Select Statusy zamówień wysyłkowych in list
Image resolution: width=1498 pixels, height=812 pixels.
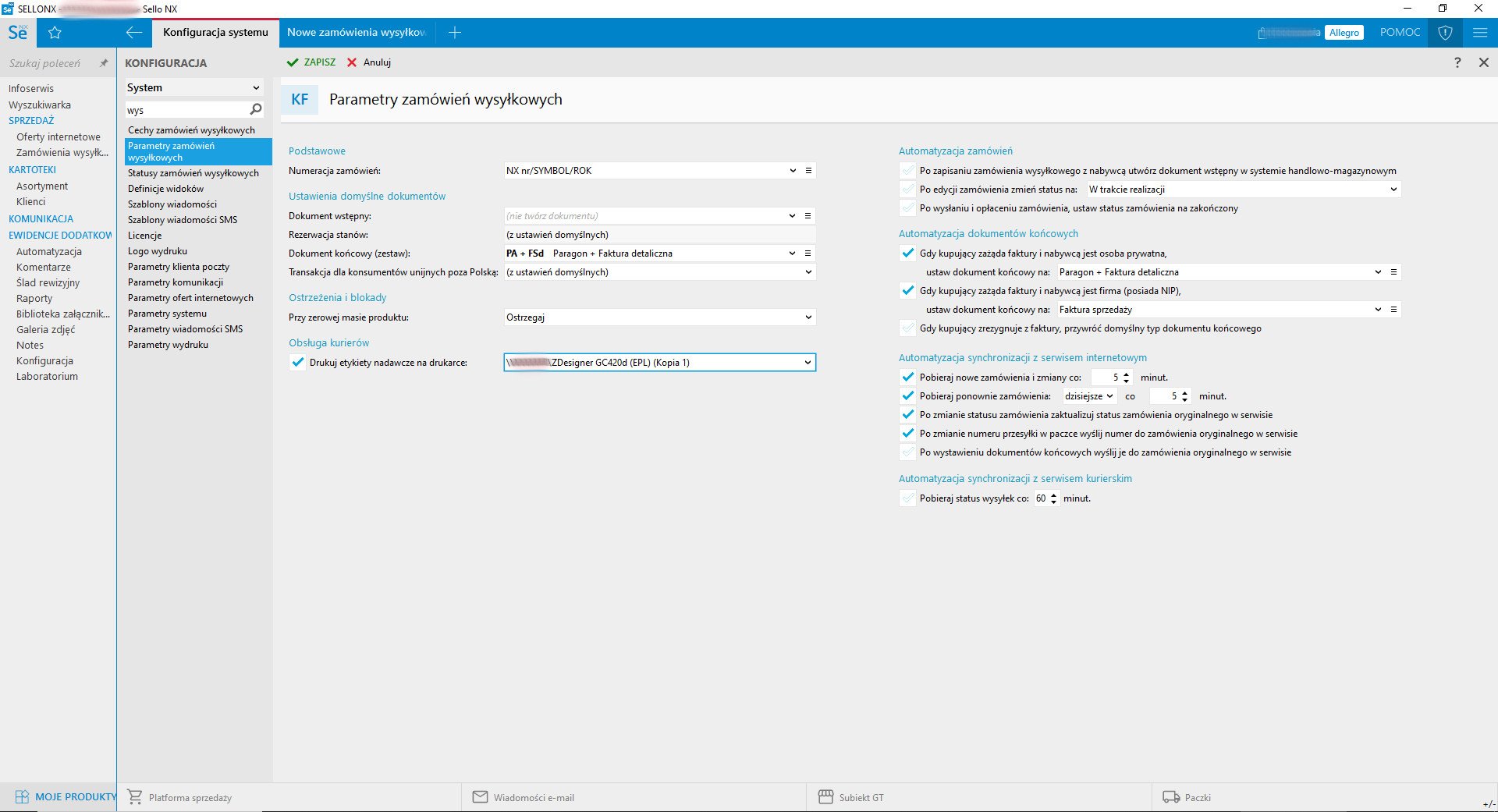[x=193, y=173]
